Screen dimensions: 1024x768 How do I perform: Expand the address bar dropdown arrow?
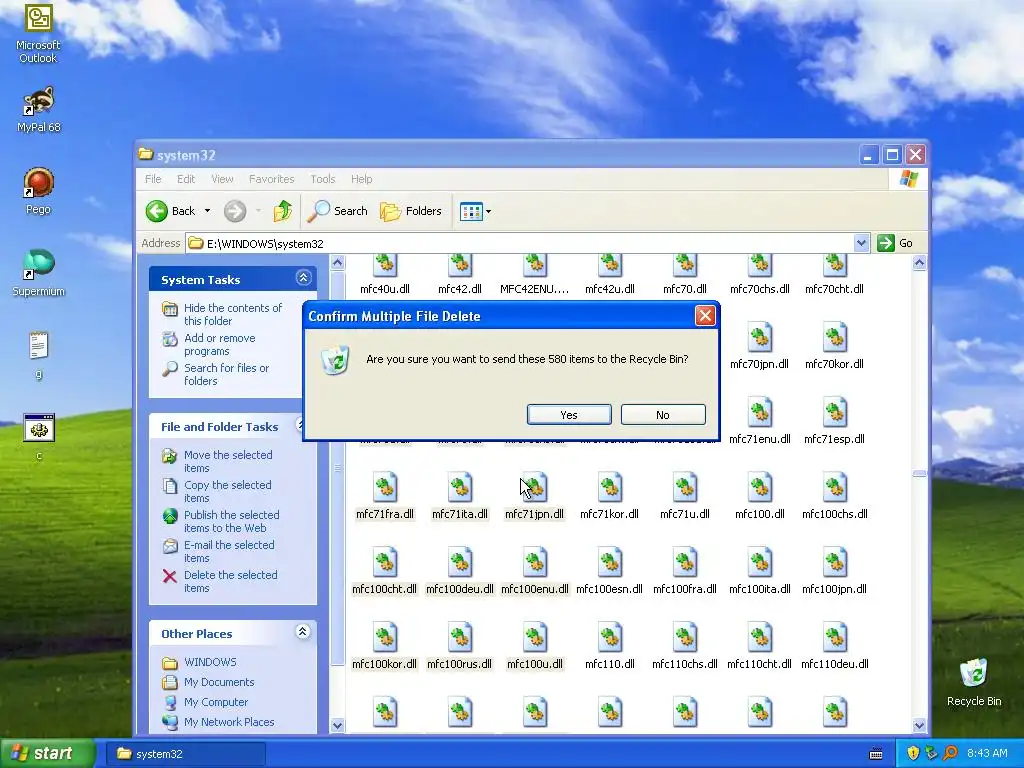[x=861, y=244]
